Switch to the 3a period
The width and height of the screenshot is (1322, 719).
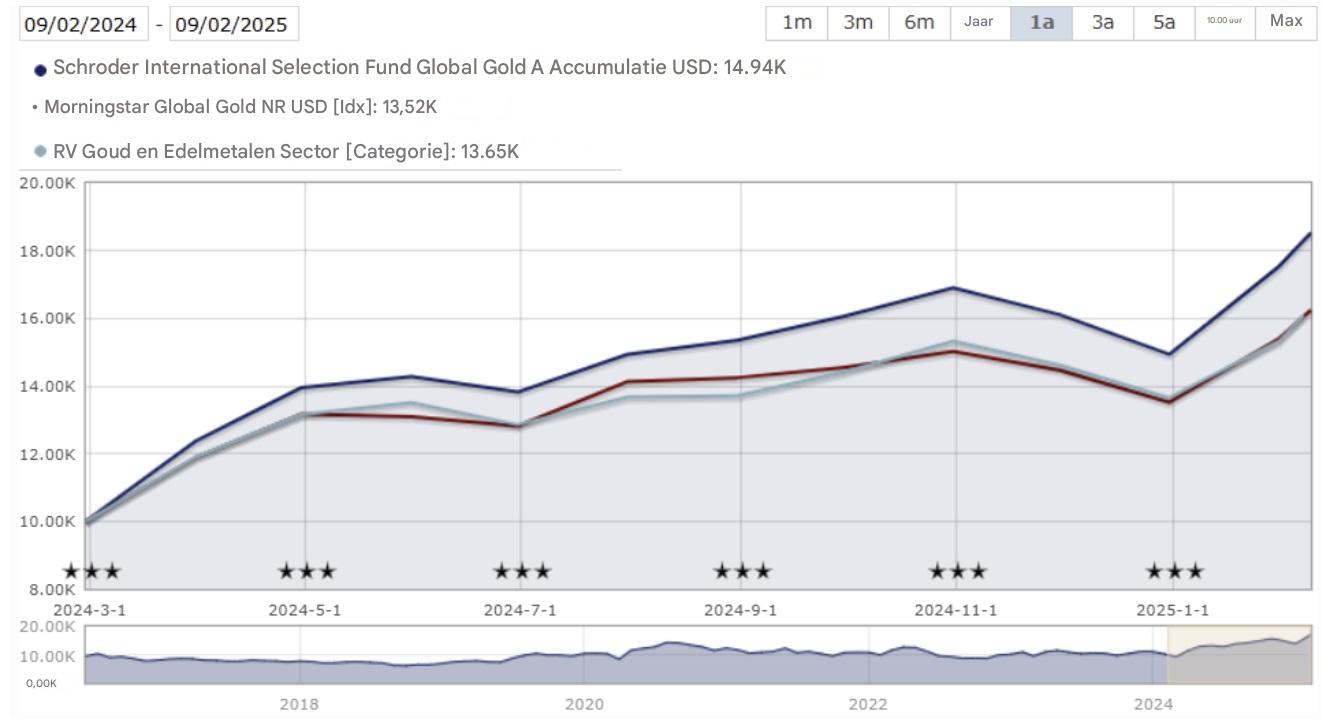tap(1102, 22)
